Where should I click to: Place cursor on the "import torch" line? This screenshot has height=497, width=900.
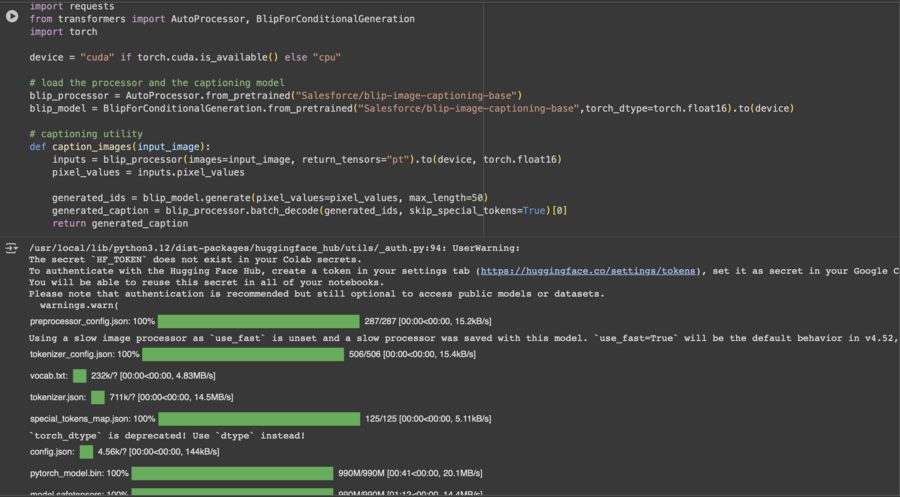tap(63, 31)
